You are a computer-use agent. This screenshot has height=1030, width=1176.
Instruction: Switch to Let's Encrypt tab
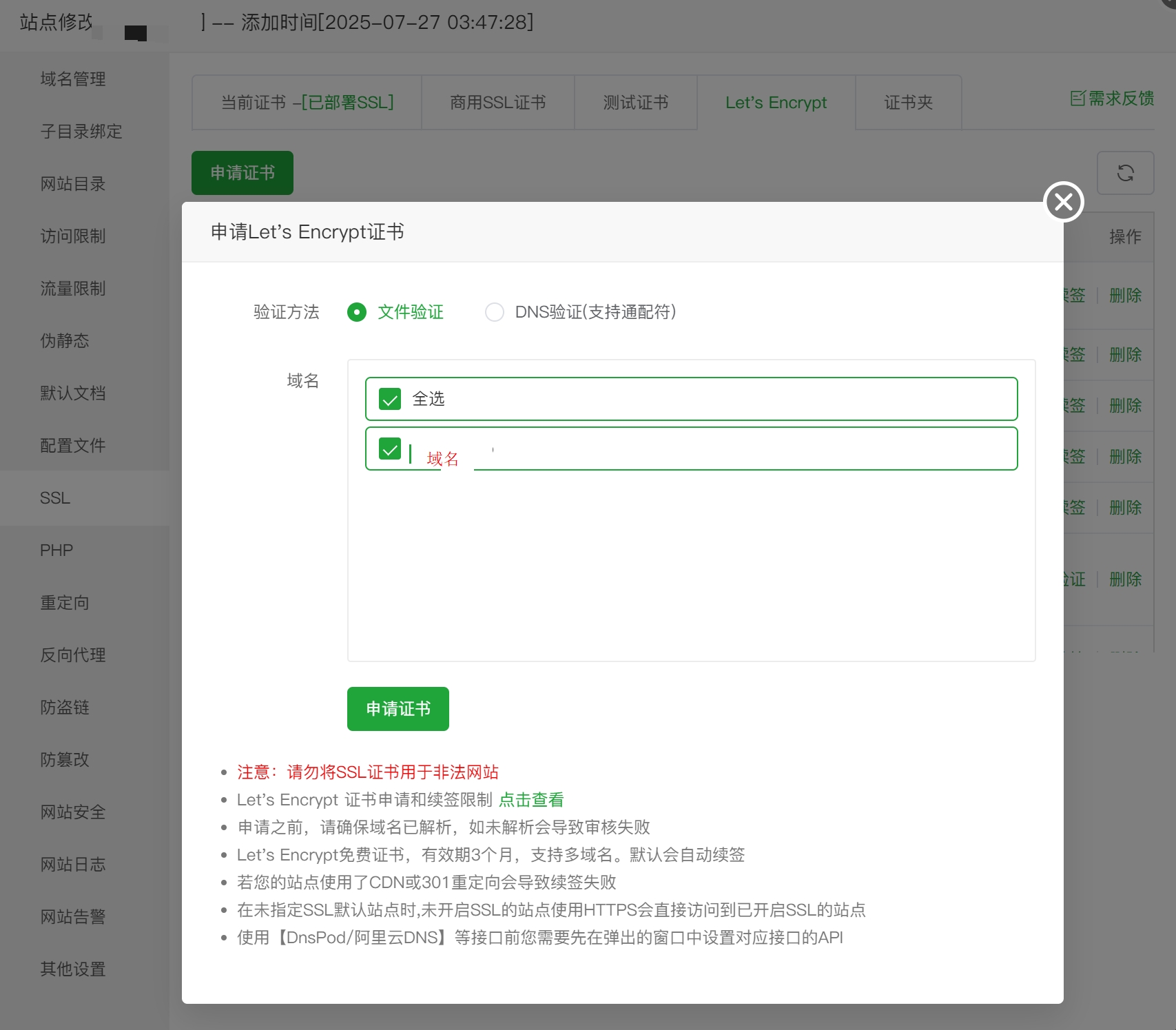[x=776, y=103]
